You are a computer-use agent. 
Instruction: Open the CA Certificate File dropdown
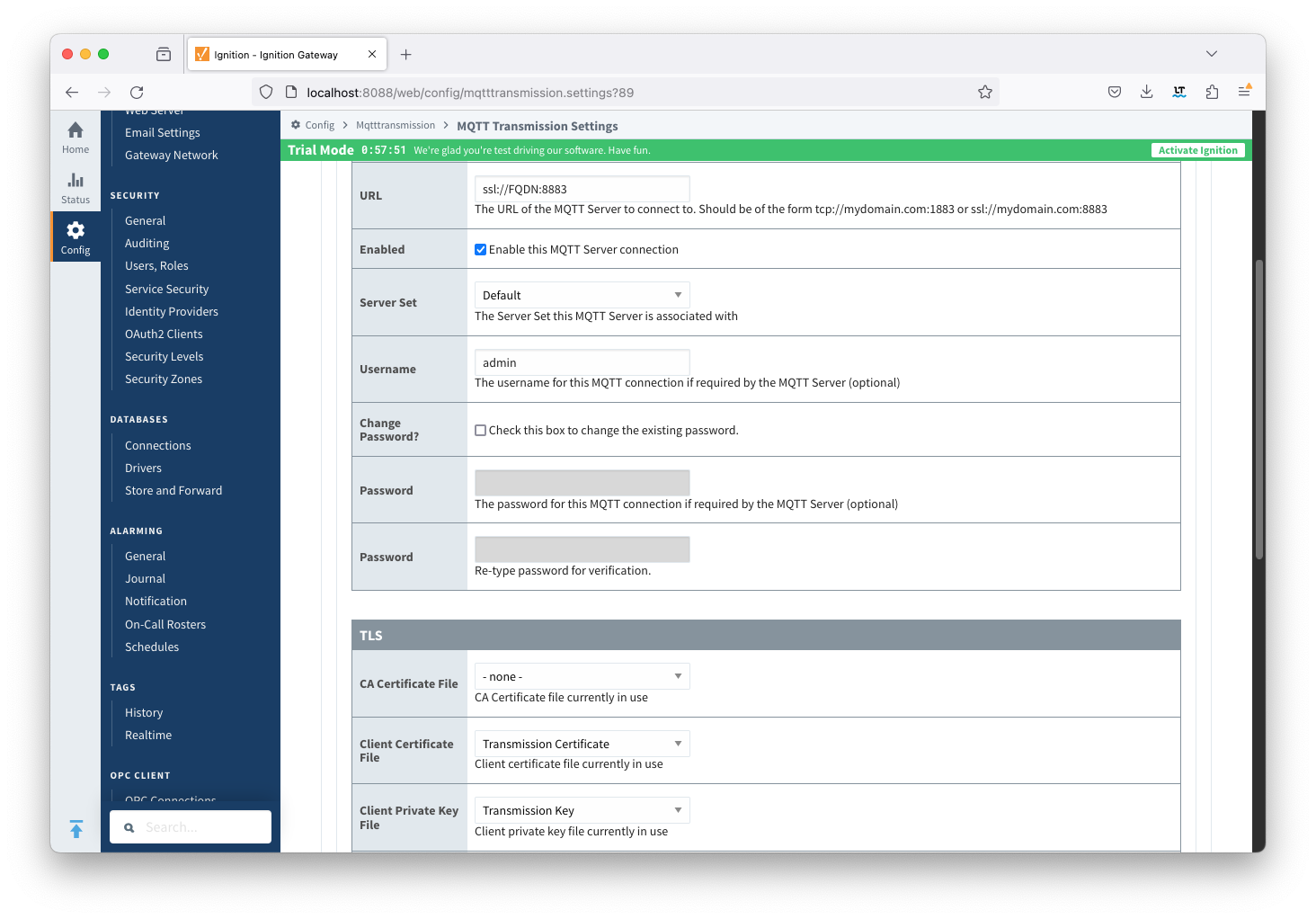(x=582, y=676)
